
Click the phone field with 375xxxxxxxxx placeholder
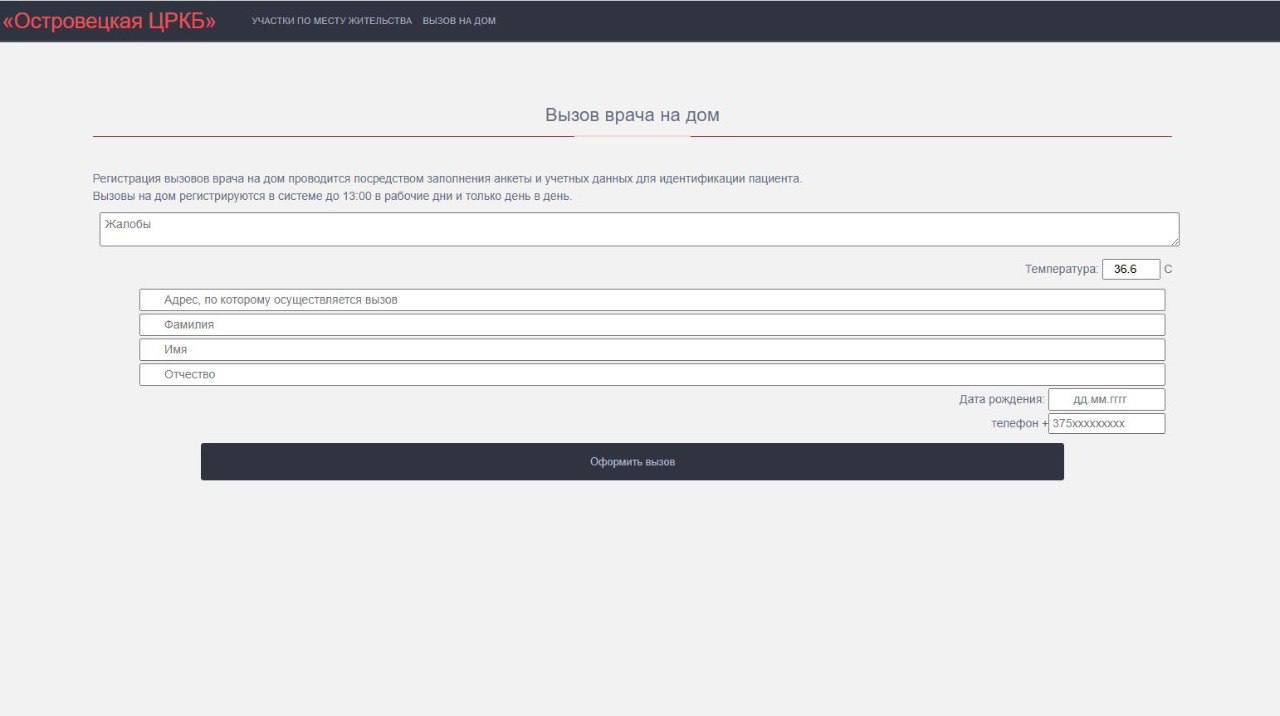point(1106,424)
